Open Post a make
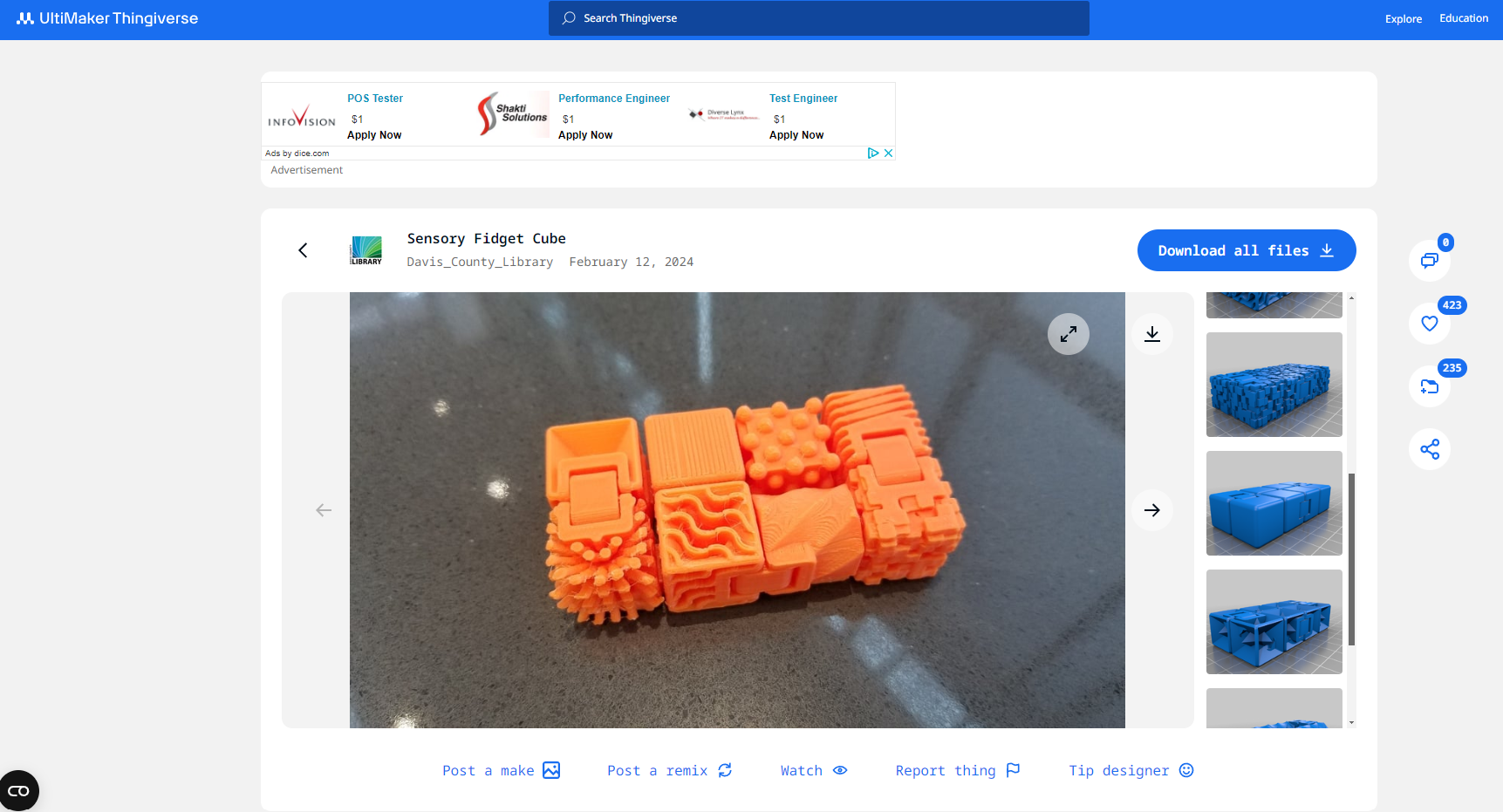 (x=501, y=770)
